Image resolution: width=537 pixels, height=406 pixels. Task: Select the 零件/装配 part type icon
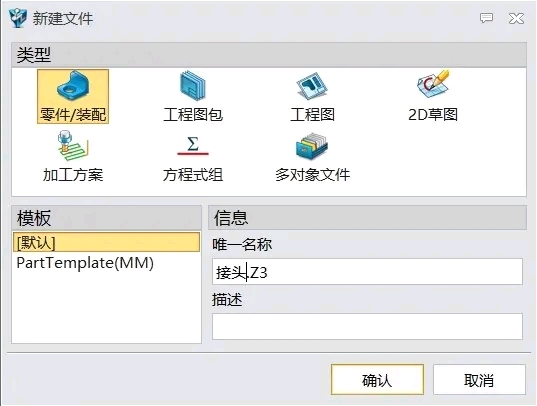[73, 85]
